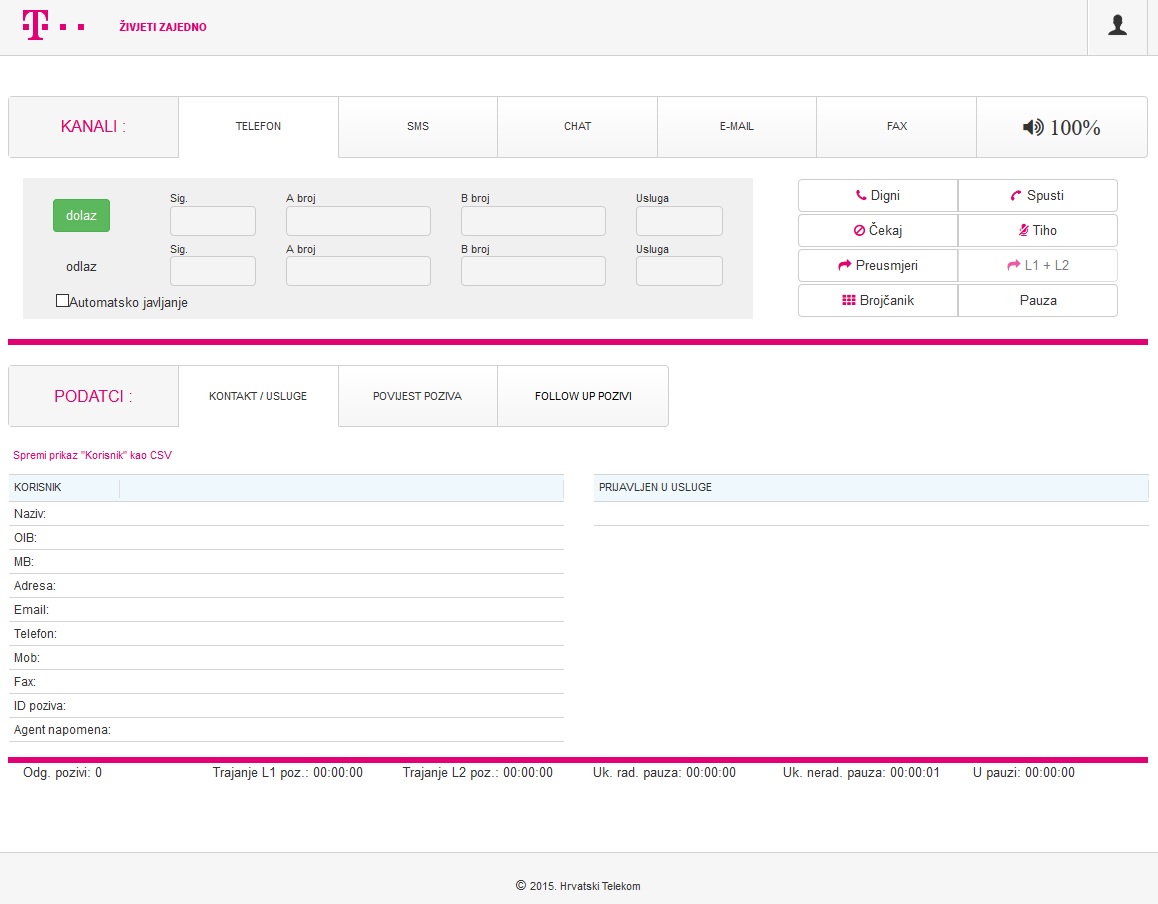This screenshot has height=904, width=1158.
Task: Click the speaker volume 100% icon
Action: (x=1061, y=127)
